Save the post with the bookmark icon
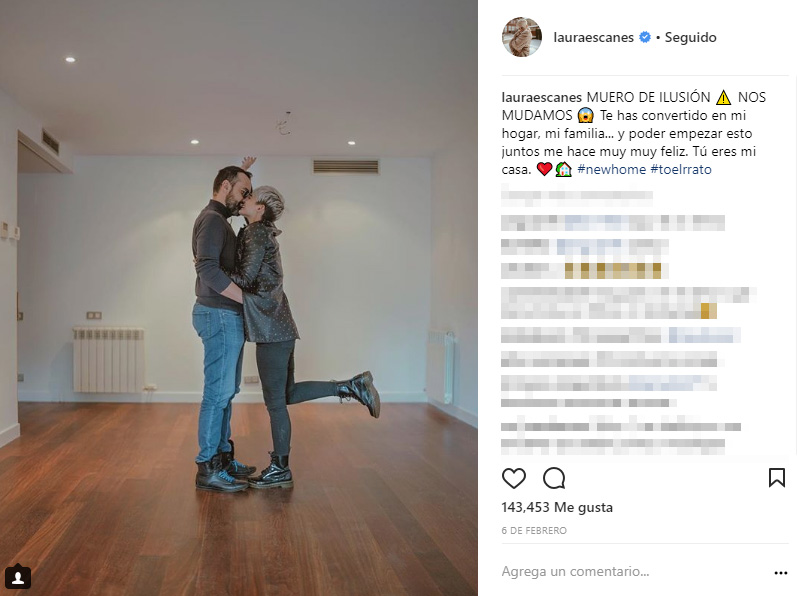Screen dimensions: 797x596 coord(776,478)
